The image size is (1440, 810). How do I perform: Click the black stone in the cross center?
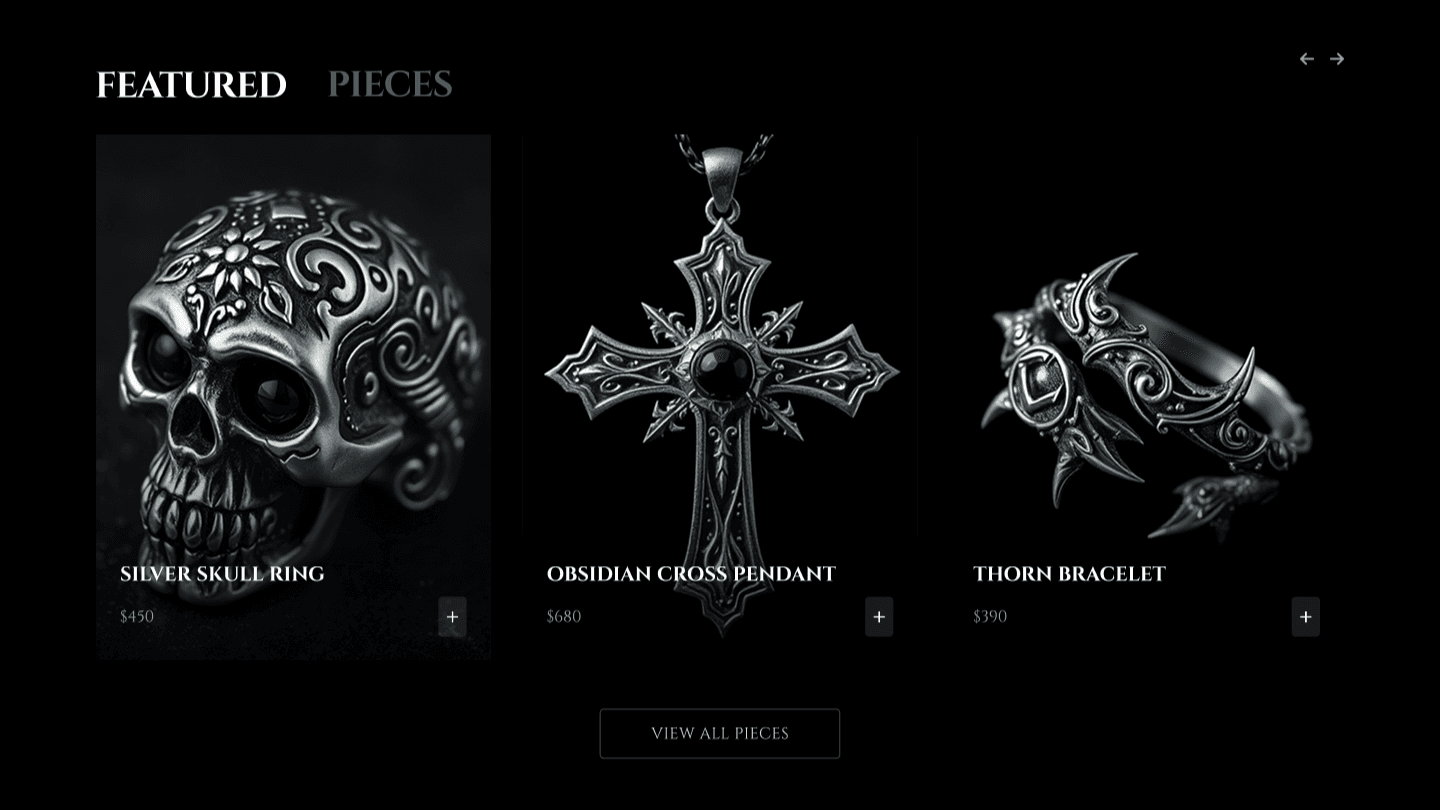(x=721, y=368)
